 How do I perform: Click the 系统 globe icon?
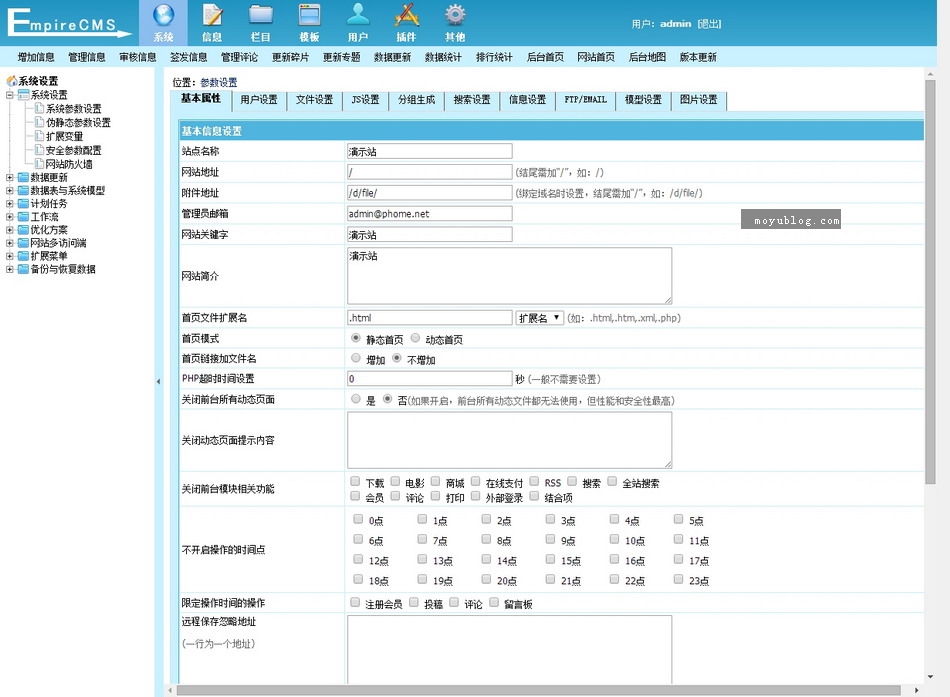tap(163, 16)
